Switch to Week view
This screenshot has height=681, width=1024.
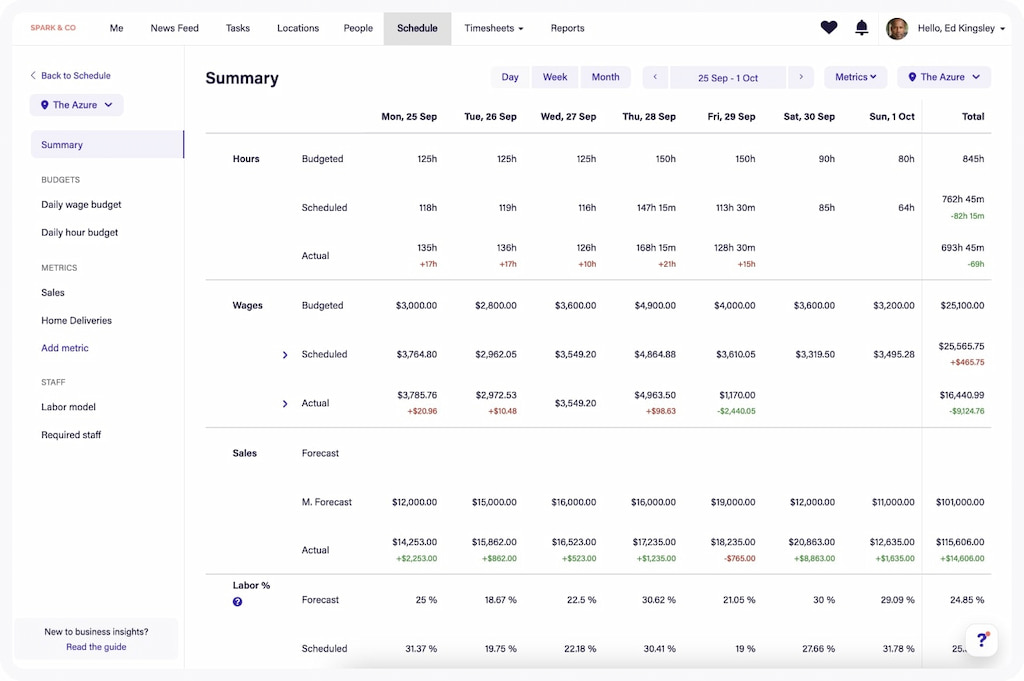coord(555,77)
